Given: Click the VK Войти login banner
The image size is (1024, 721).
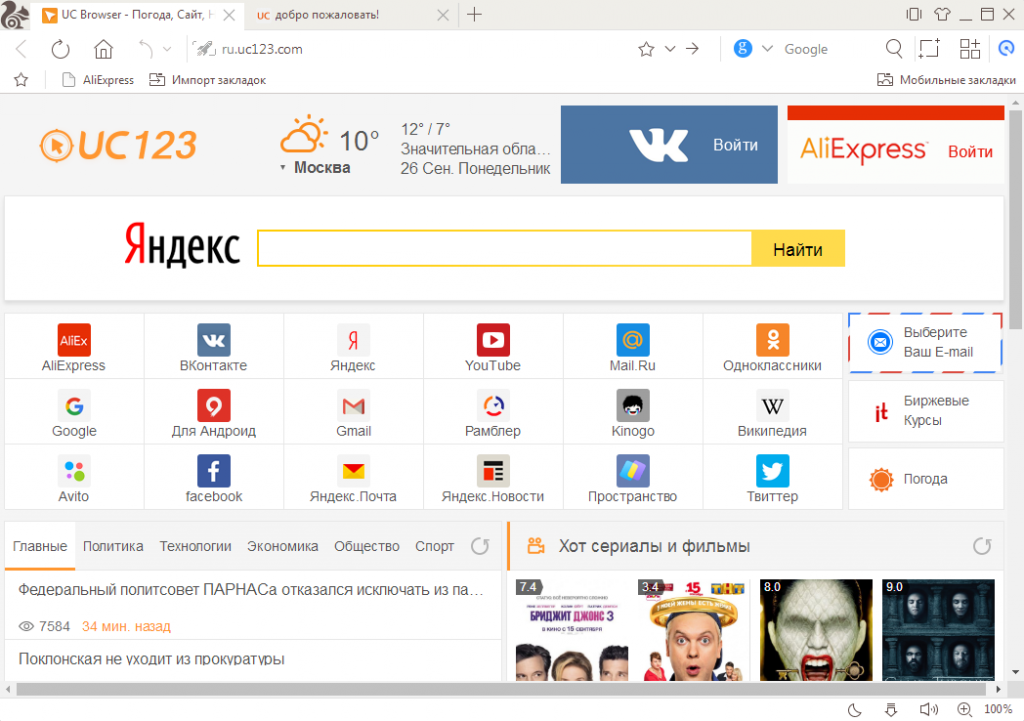Looking at the screenshot, I should pos(669,144).
